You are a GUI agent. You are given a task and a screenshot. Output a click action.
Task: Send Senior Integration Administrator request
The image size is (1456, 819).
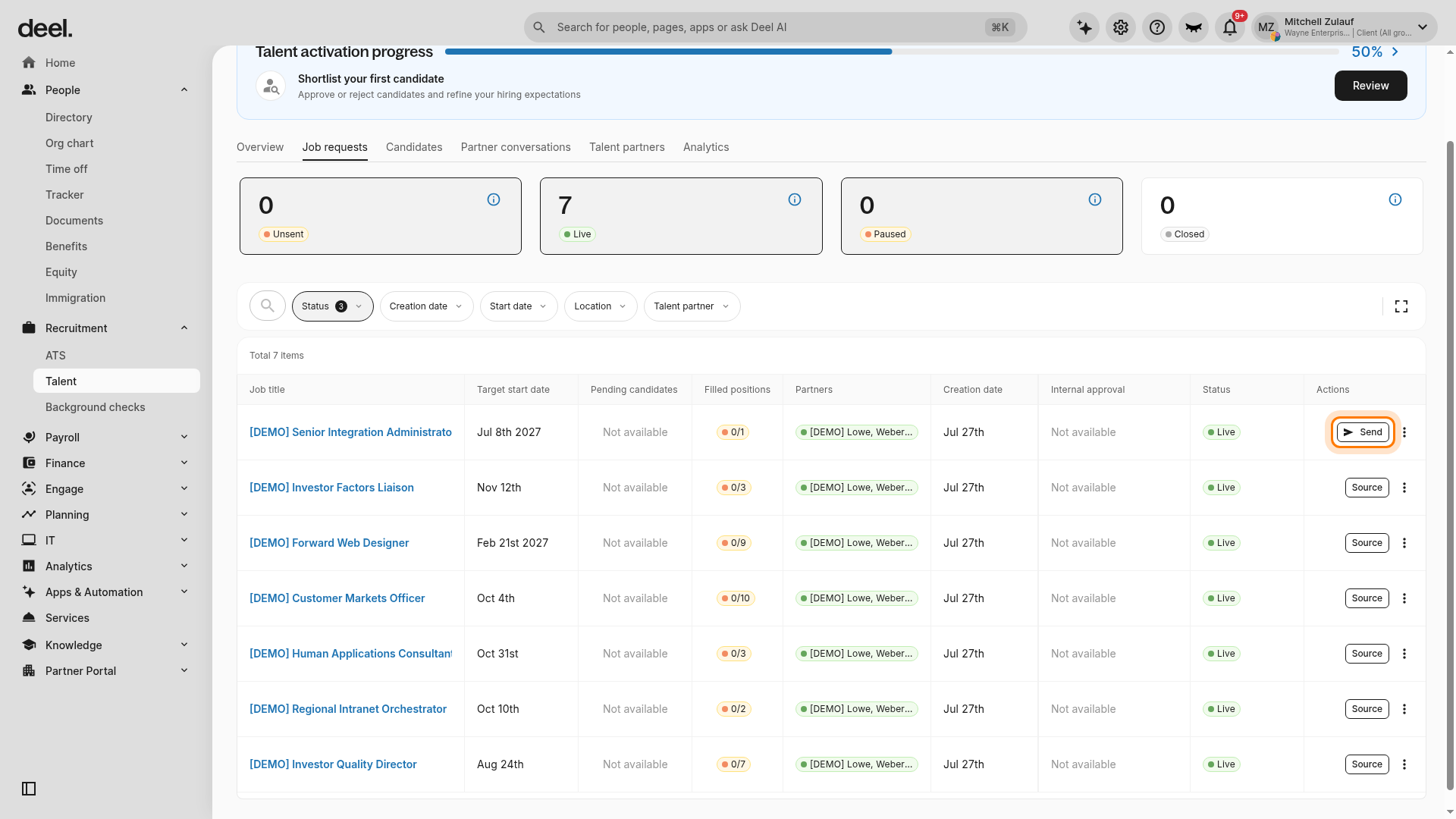click(x=1363, y=432)
